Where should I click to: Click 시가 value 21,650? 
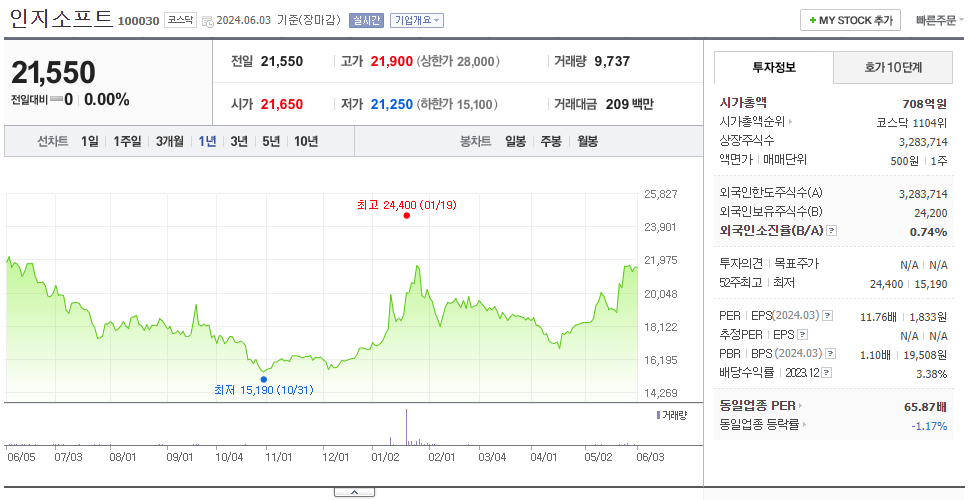point(282,104)
